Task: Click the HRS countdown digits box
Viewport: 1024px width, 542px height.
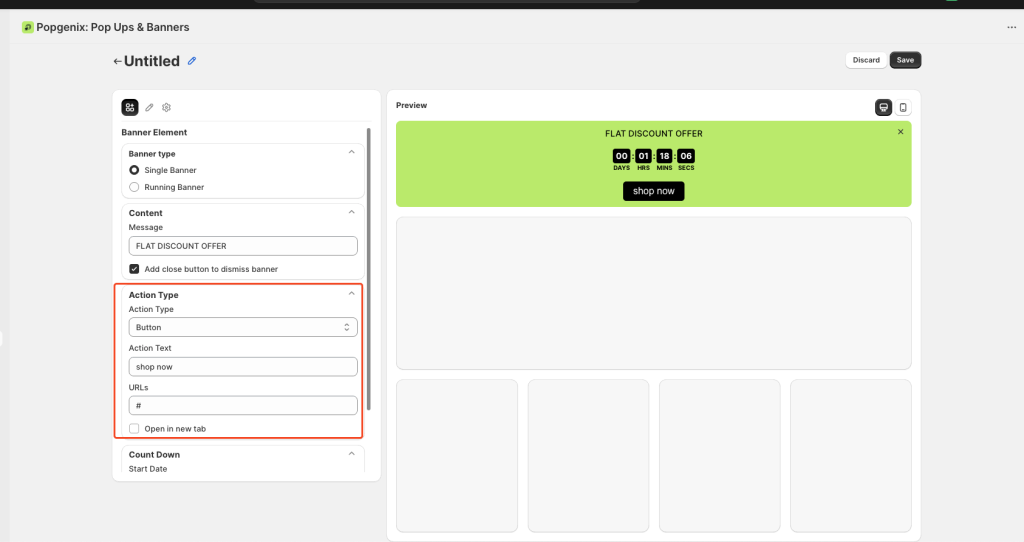Action: [643, 156]
